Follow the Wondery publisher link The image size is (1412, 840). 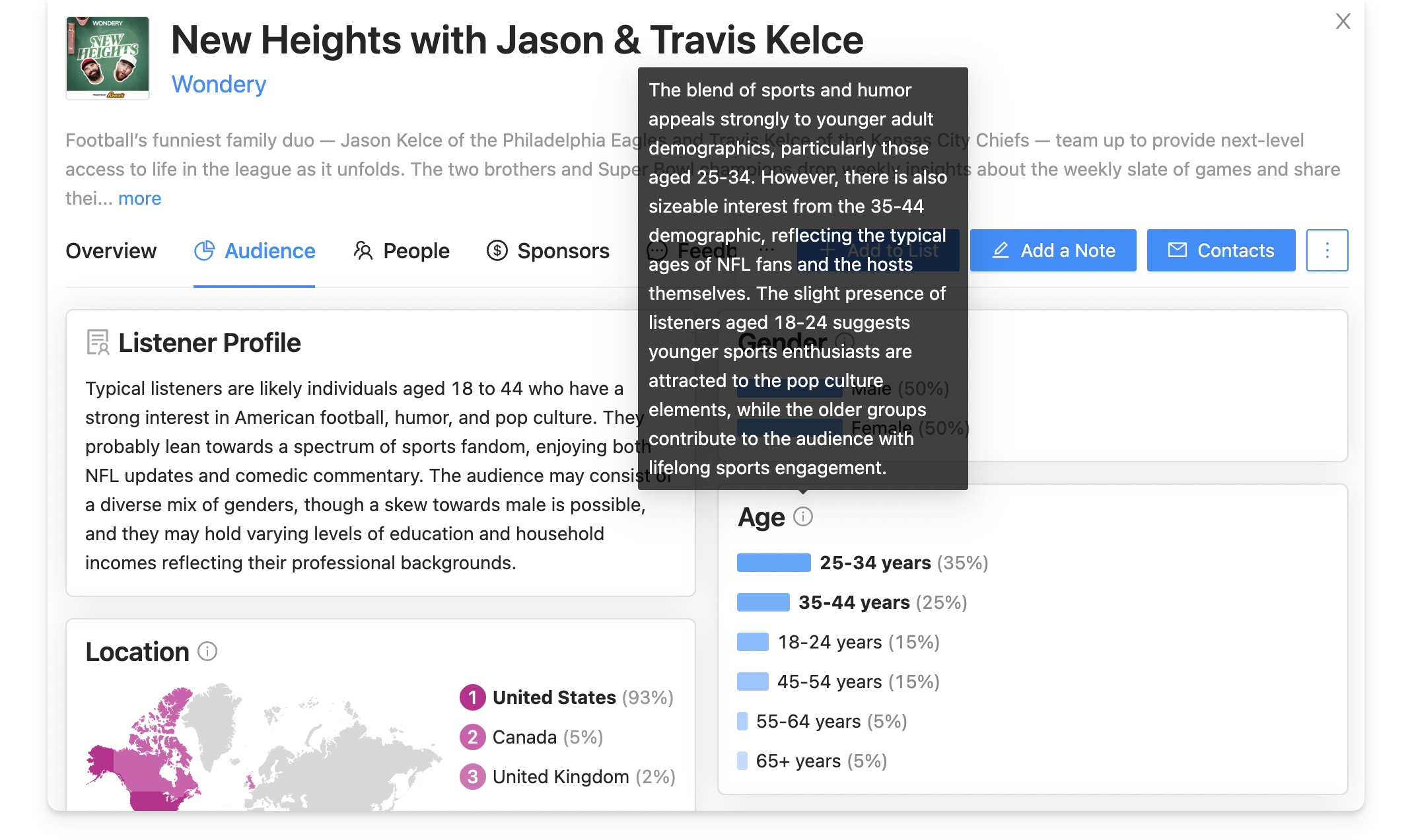219,85
